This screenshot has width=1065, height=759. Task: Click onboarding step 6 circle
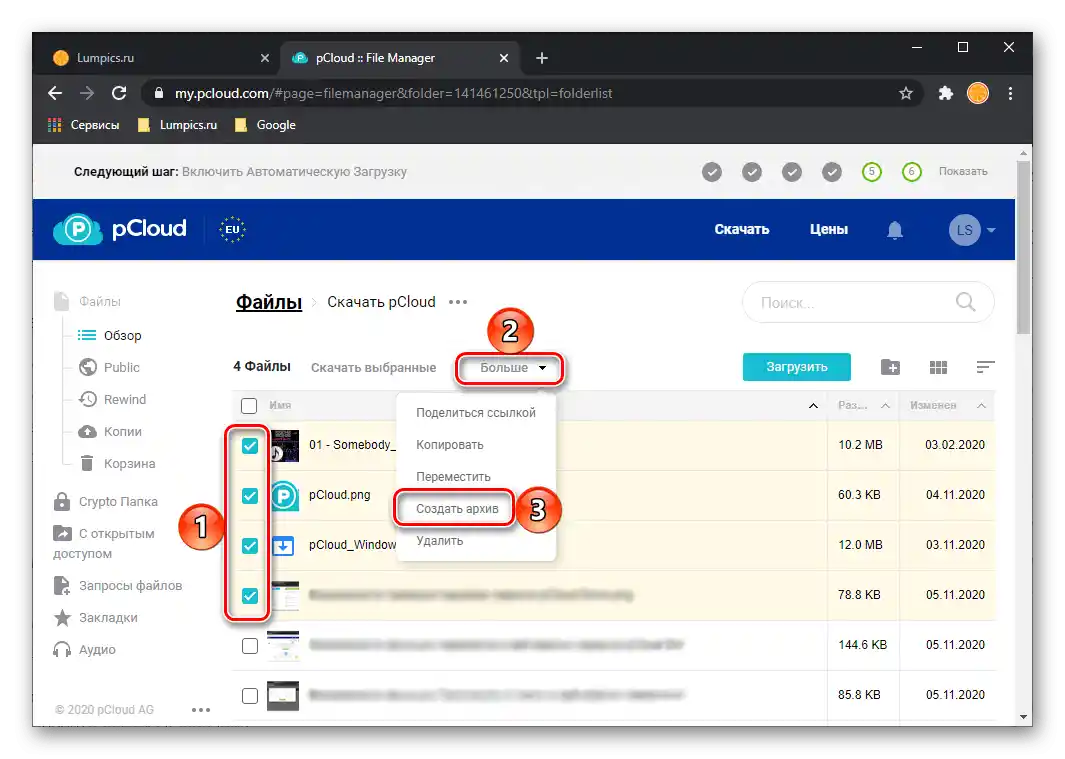point(911,172)
